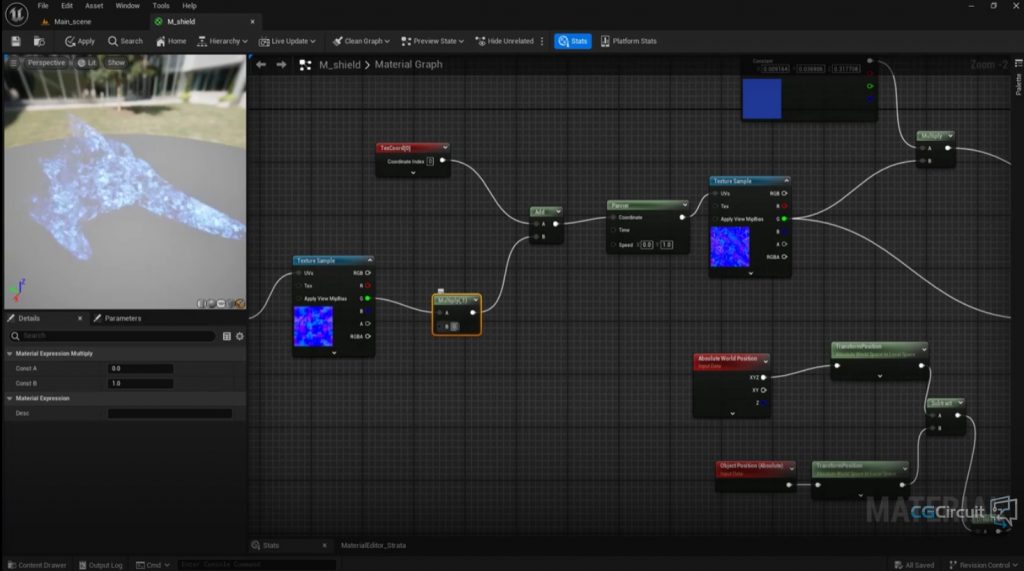Click the green G output pin of left Texture Sample
This screenshot has height=571, width=1024.
(368, 299)
